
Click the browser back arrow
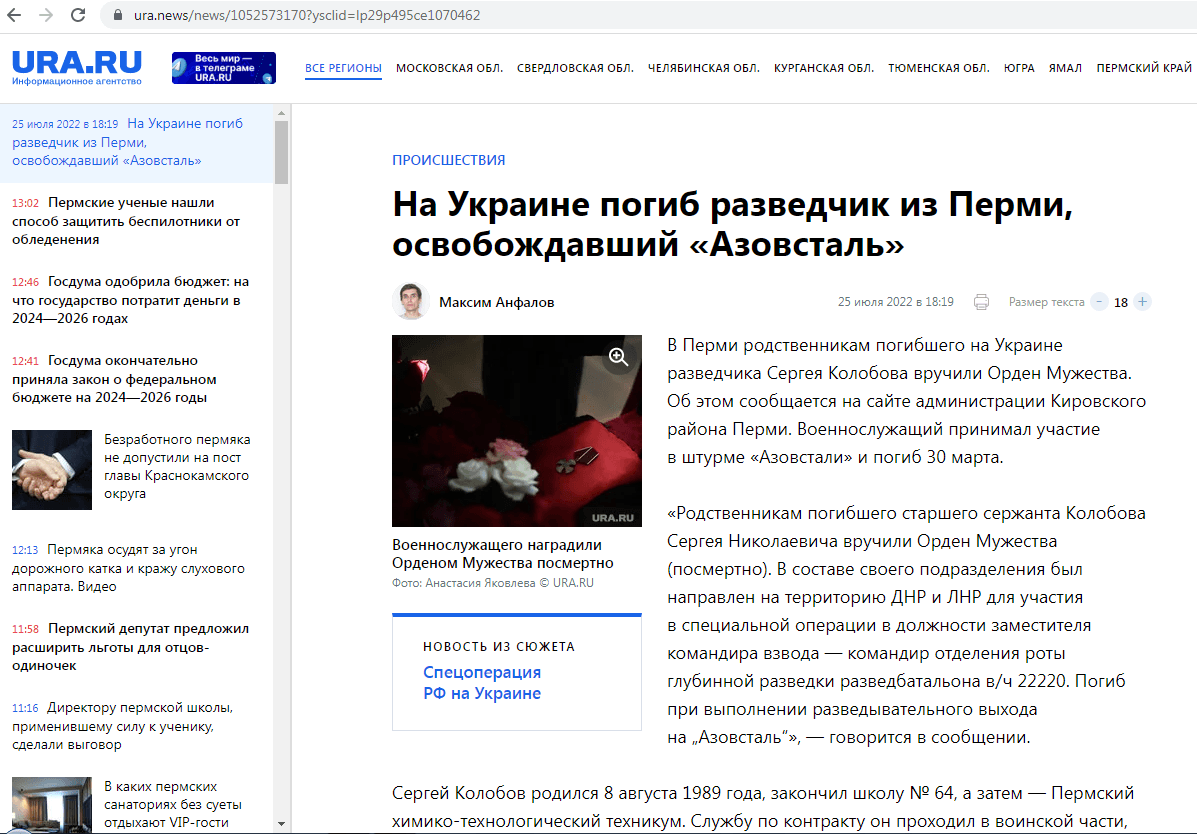coord(15,15)
